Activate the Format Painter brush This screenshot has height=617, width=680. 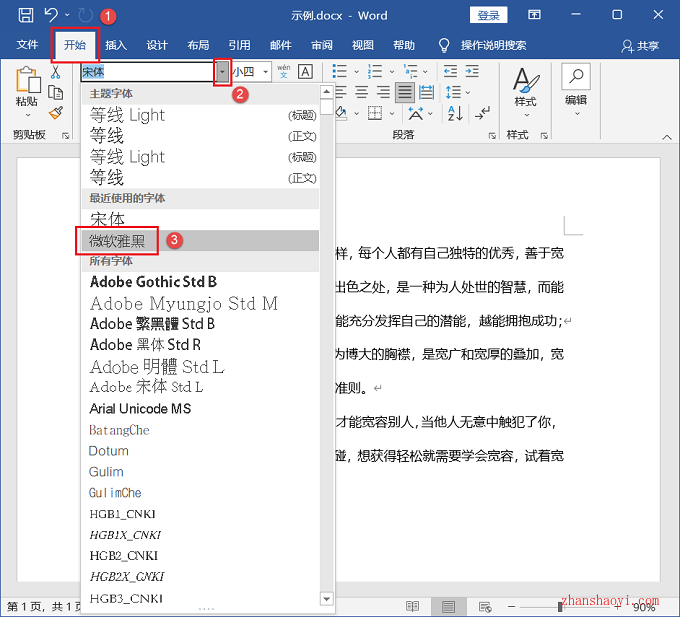(x=56, y=113)
